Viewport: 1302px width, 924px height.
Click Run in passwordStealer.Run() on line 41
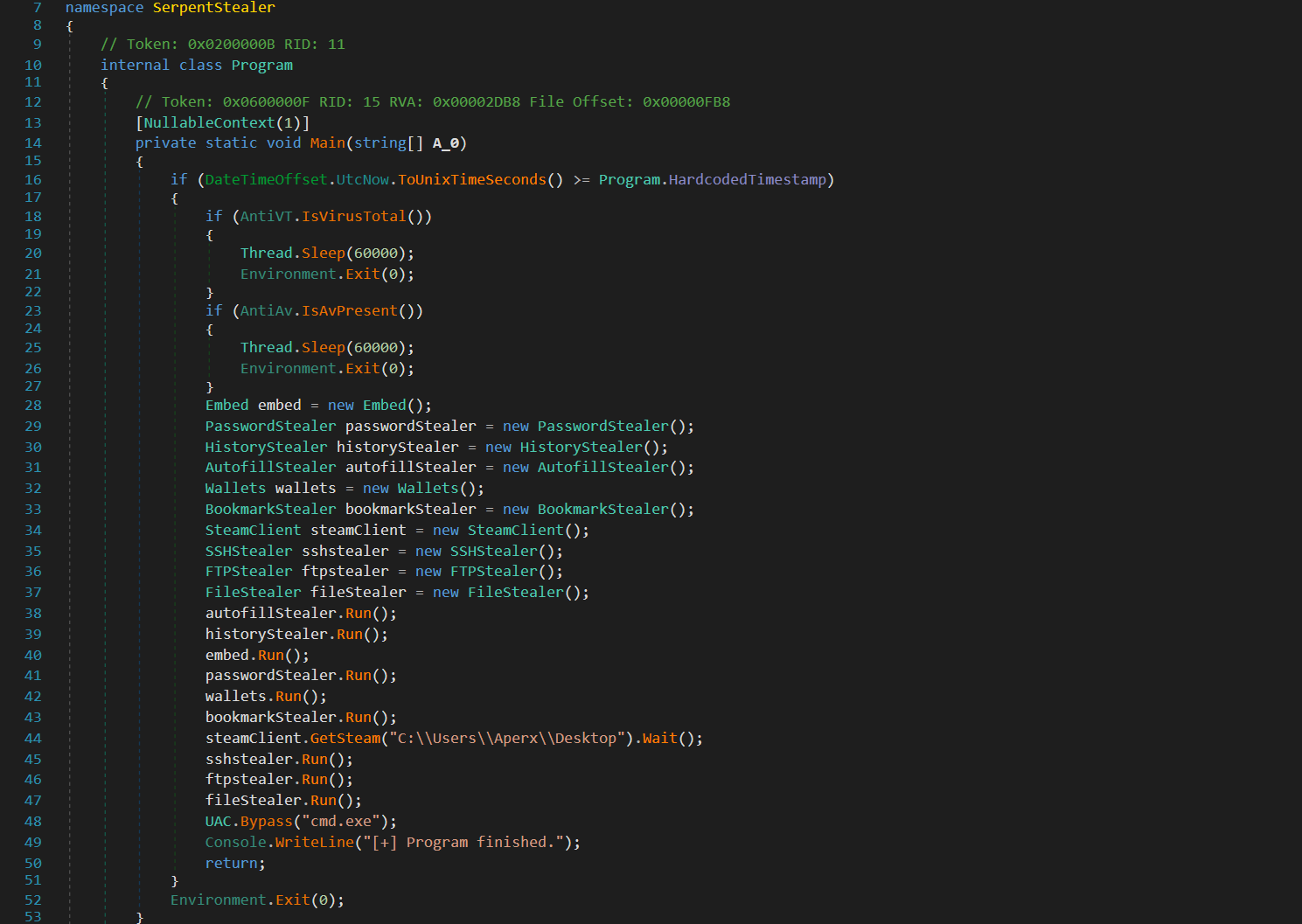(x=359, y=676)
